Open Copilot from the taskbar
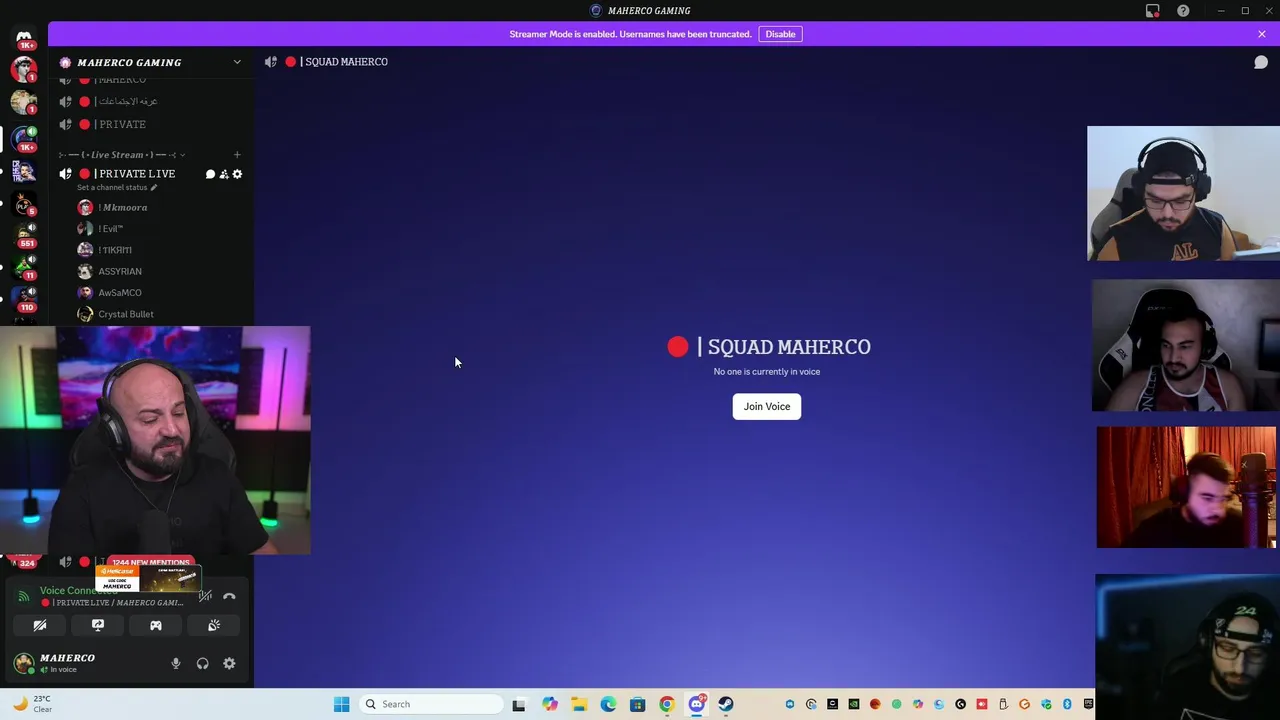Image resolution: width=1280 pixels, height=720 pixels. (x=550, y=704)
